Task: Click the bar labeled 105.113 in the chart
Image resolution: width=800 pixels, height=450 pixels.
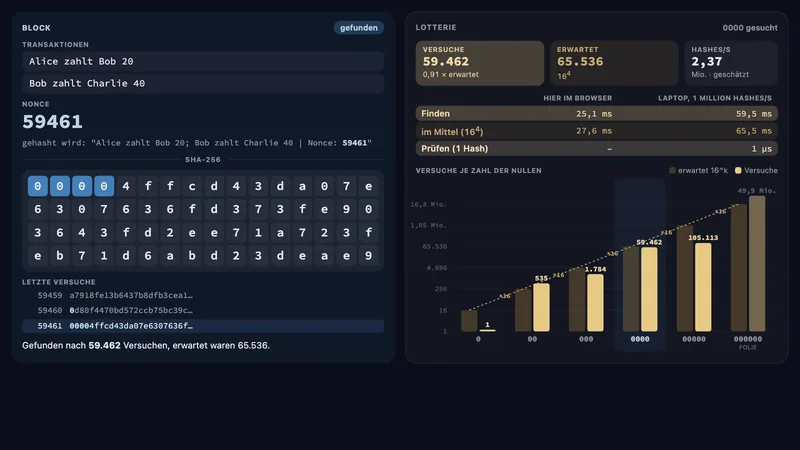Action: [x=703, y=287]
